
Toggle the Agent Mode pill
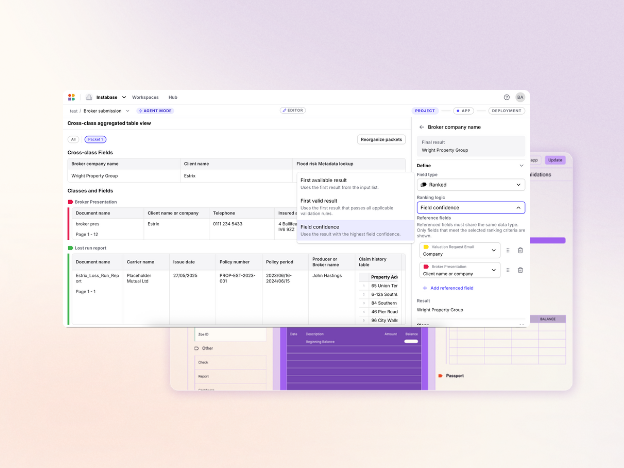tap(155, 111)
